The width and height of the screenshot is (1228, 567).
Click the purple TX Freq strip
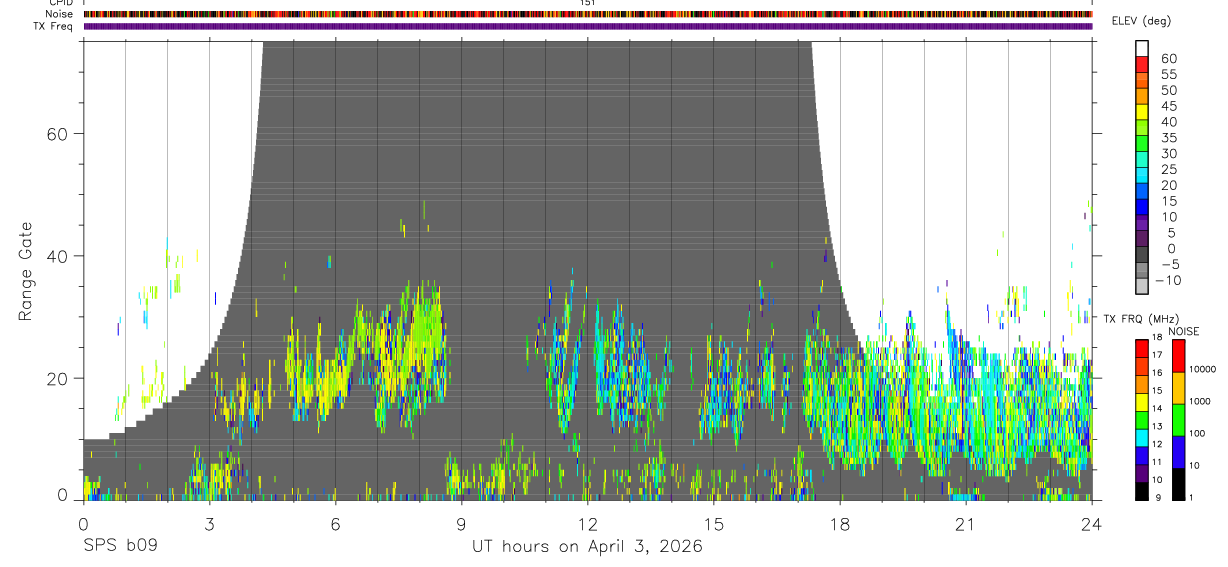[x=588, y=26]
